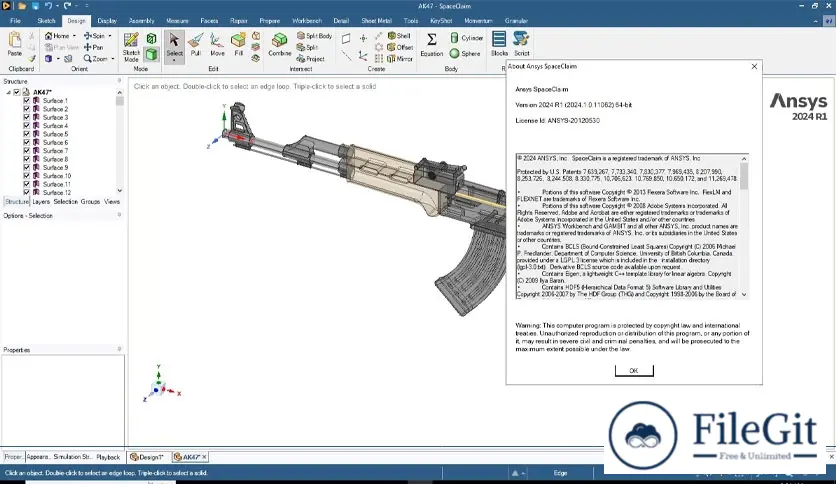
Task: Uncheck Surface 1 visibility checkbox
Action: pyautogui.click(x=27, y=101)
